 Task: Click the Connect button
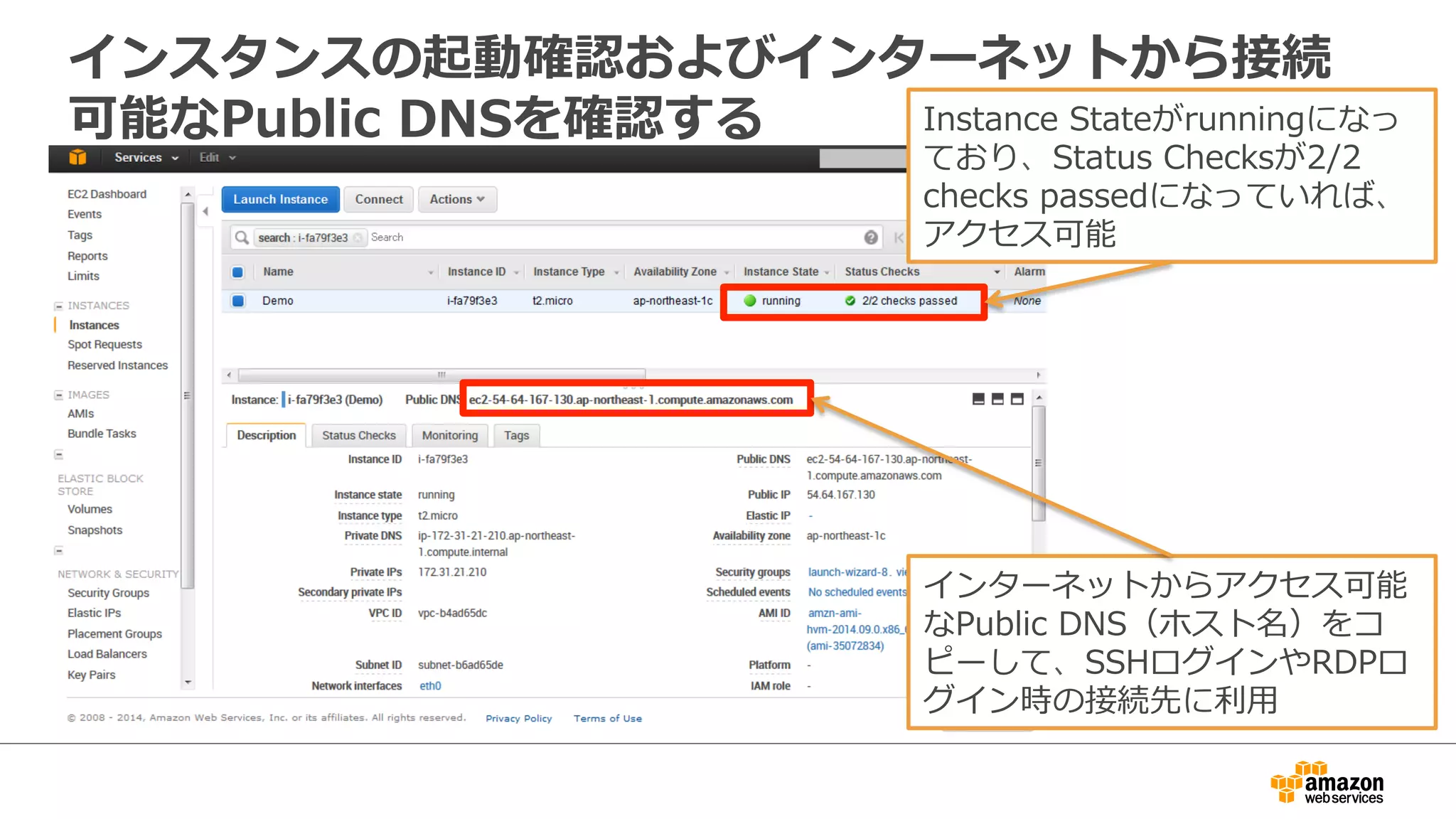tap(379, 200)
